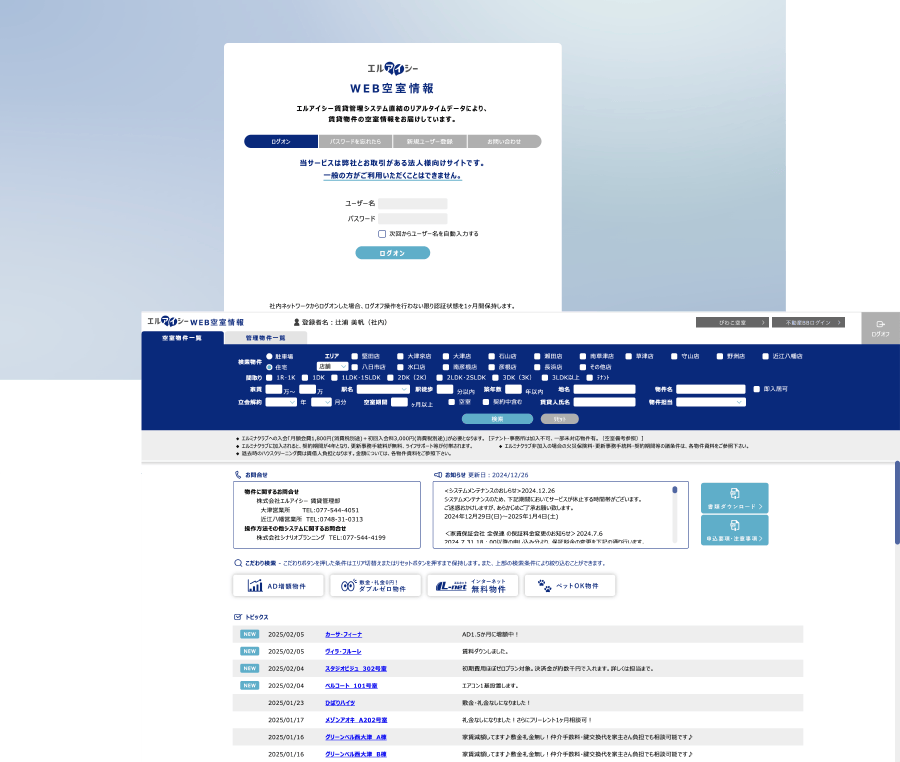The image size is (900, 762).
Task: Expand the 物件担当 dropdown
Action: pyautogui.click(x=711, y=402)
